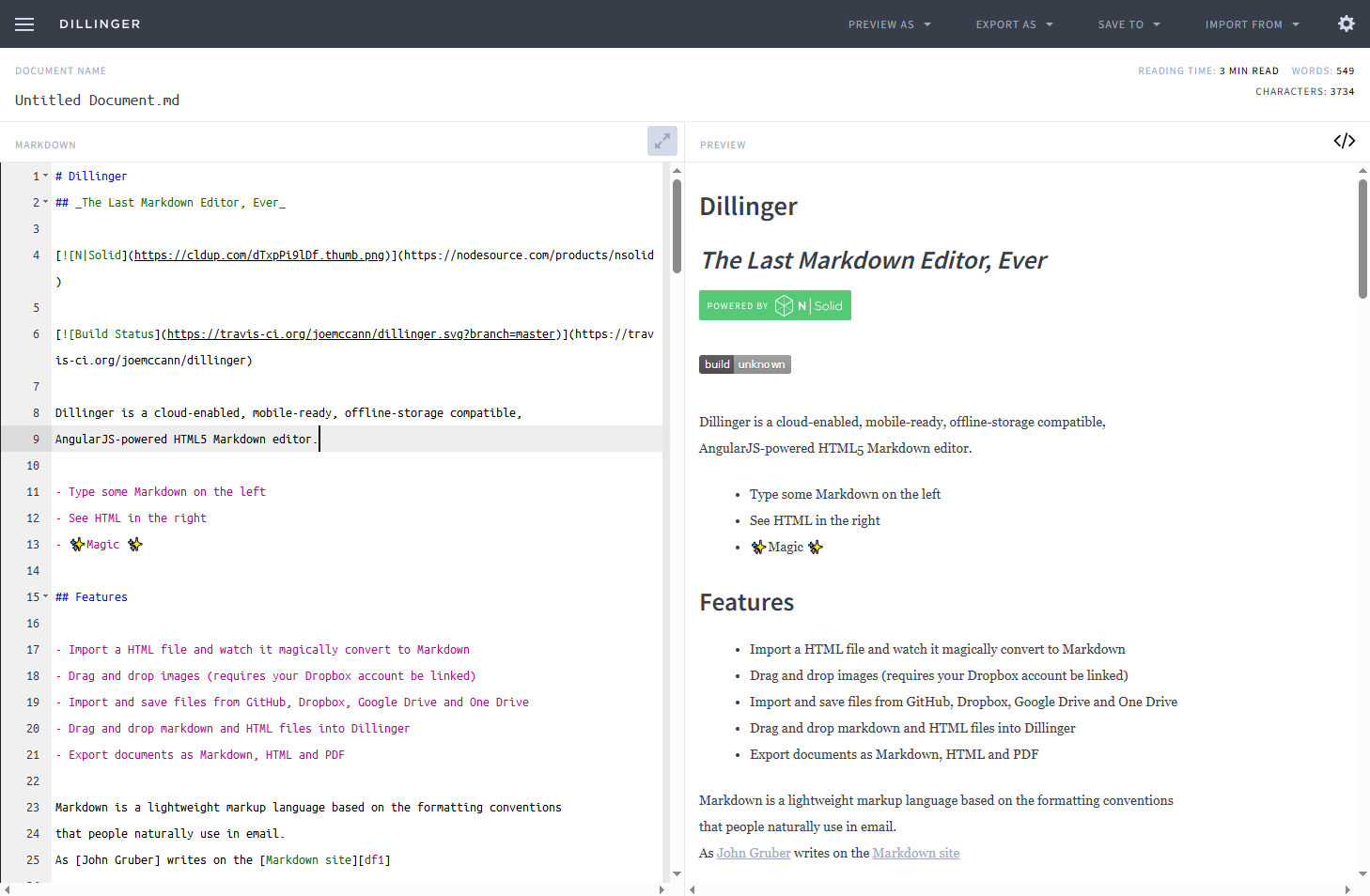Click the preview scrollbar up arrow
The height and width of the screenshot is (896, 1370).
[1362, 171]
